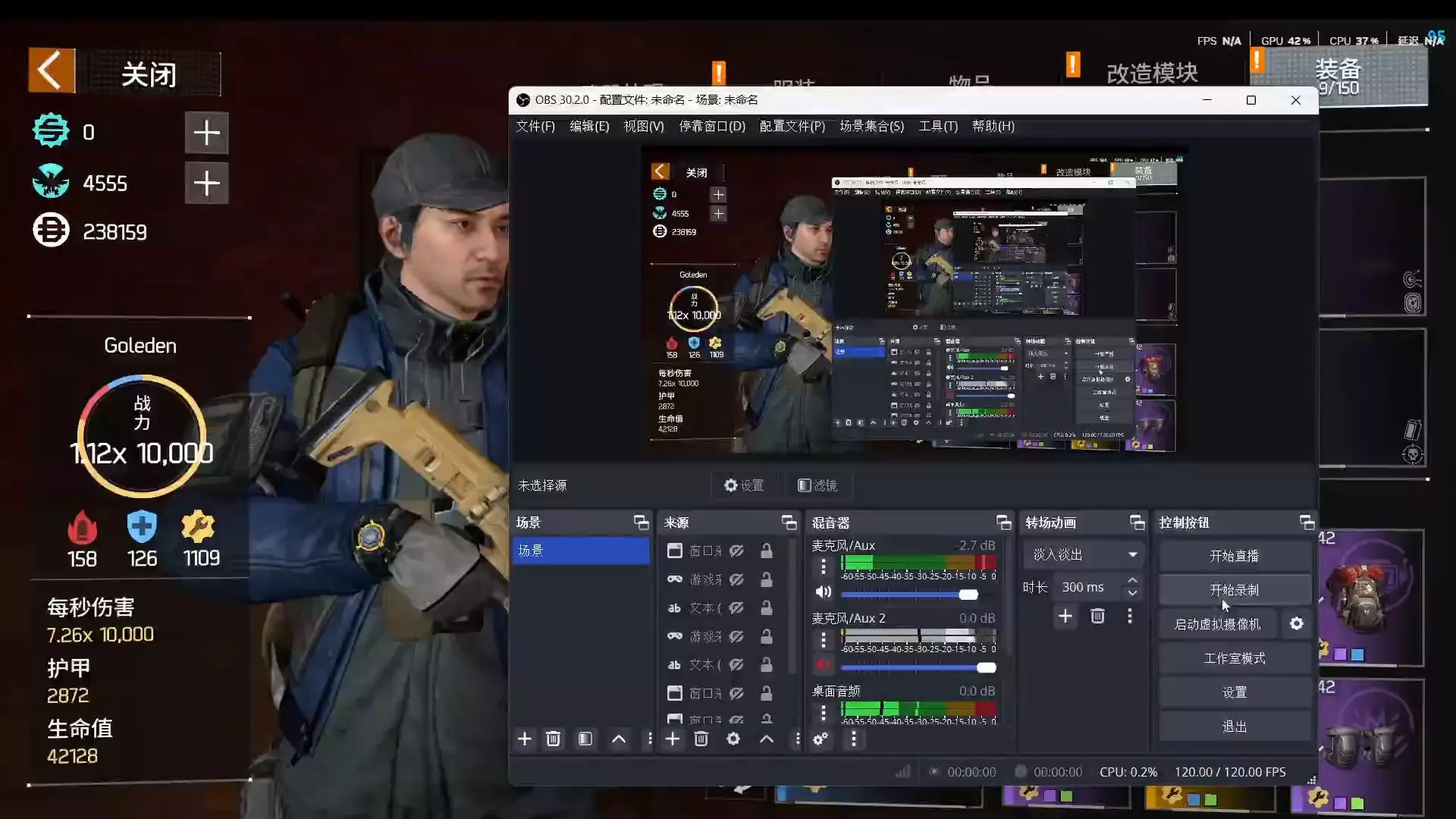This screenshot has height=819, width=1456.
Task: Delete transition using trash icon
Action: point(1097,617)
